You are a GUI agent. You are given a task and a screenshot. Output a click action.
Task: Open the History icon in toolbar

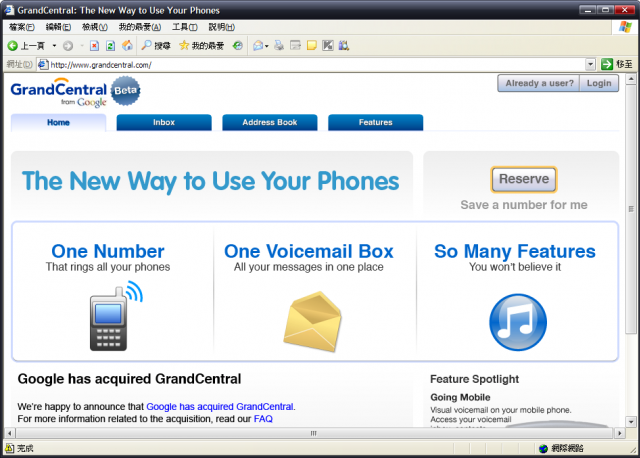click(238, 46)
